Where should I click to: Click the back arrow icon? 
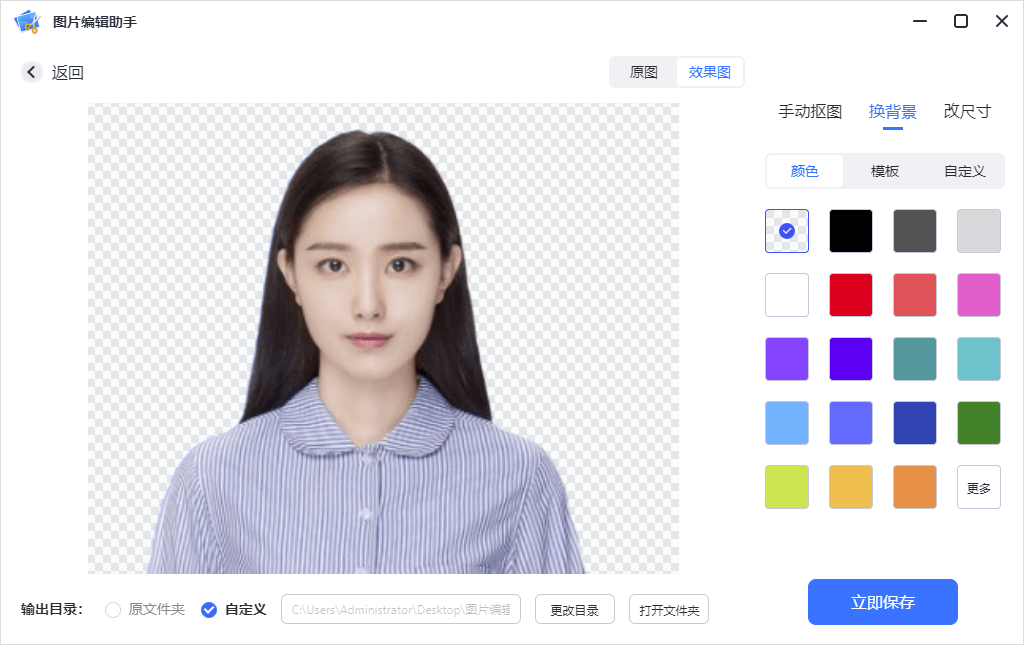click(32, 72)
